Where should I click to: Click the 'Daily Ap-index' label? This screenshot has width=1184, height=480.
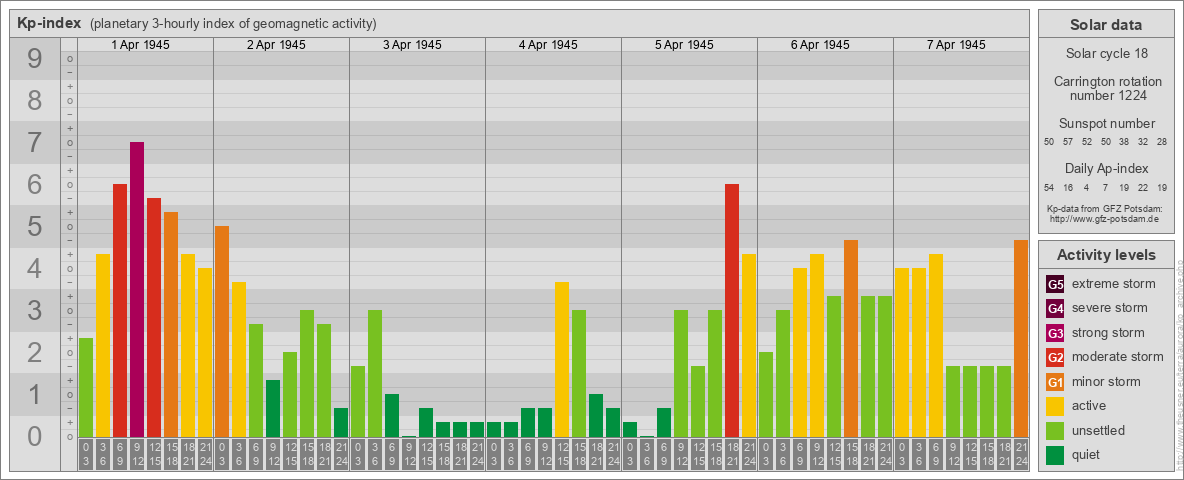coord(1106,168)
